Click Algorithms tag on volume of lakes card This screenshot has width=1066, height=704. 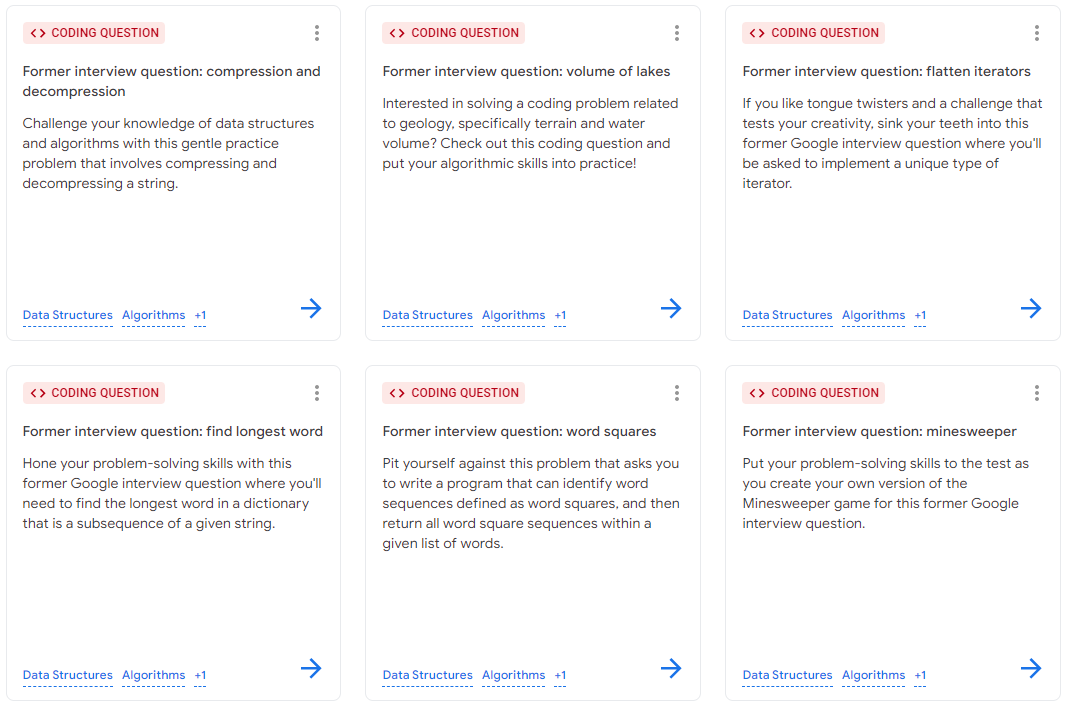[x=513, y=315]
